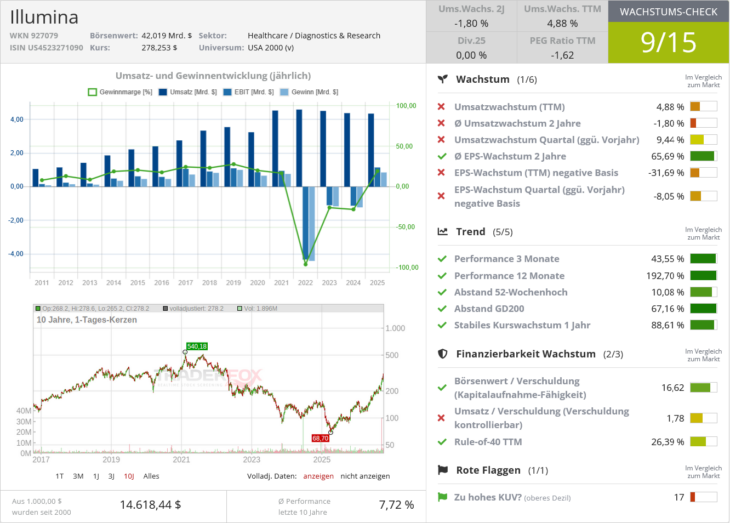Screen dimensions: 730x523
Task: Click green check beside Börsenwert / Verschuldung
Action: pyautogui.click(x=442, y=387)
